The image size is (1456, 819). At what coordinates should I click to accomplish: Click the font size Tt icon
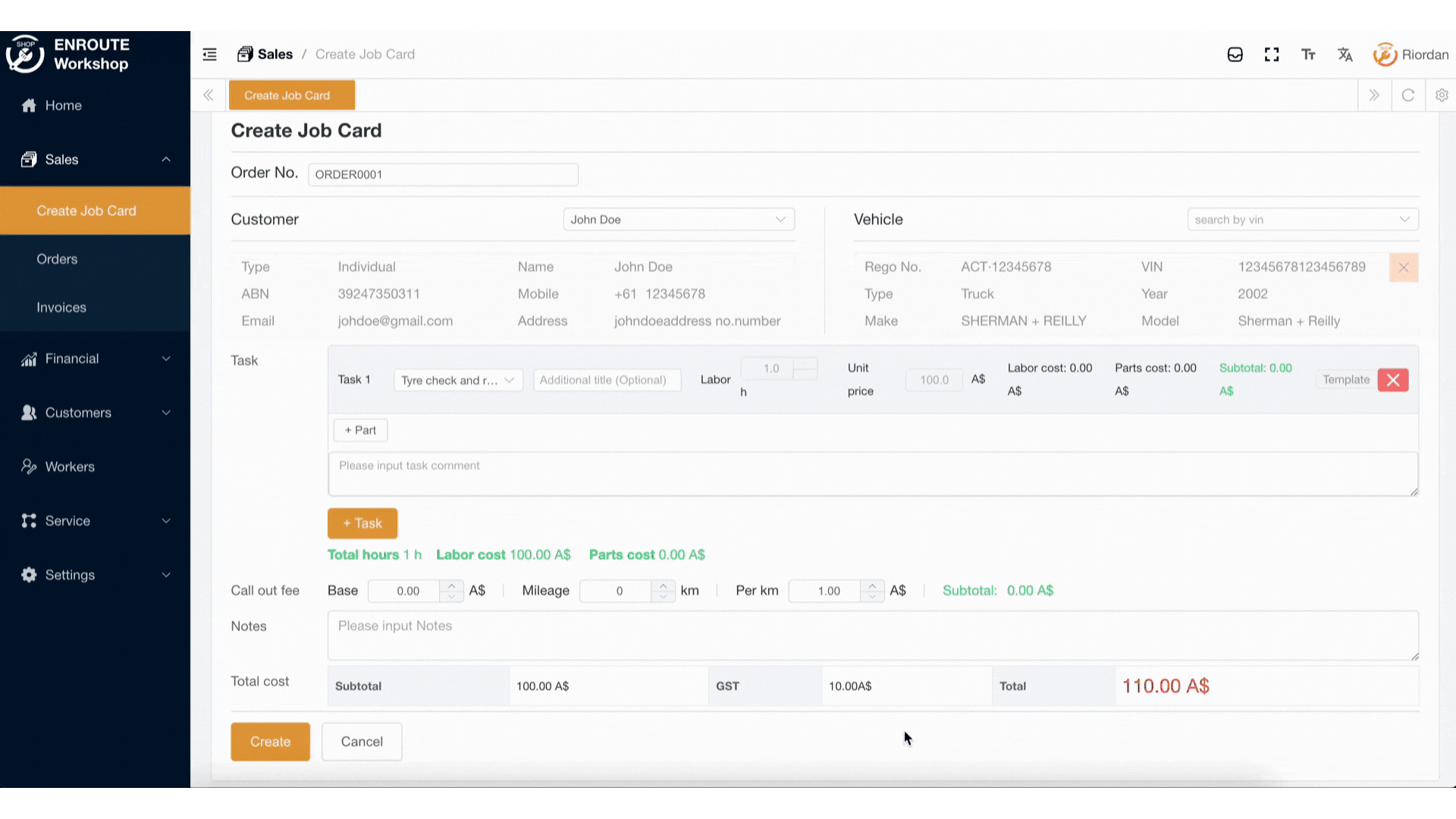(x=1308, y=54)
